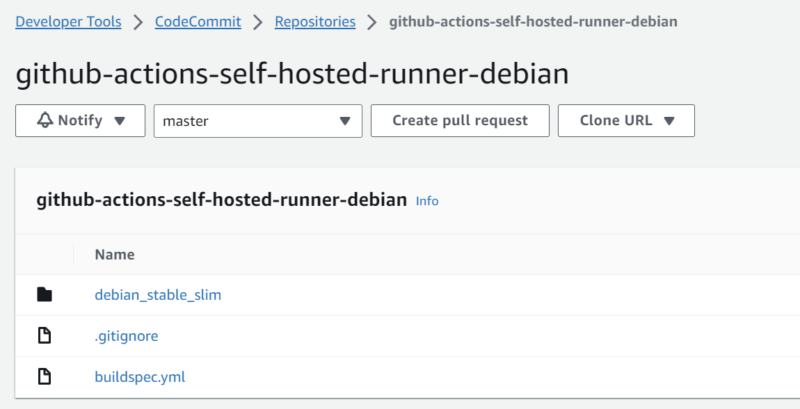The height and width of the screenshot is (409, 800).
Task: Open the buildspec.yml file
Action: coord(140,377)
